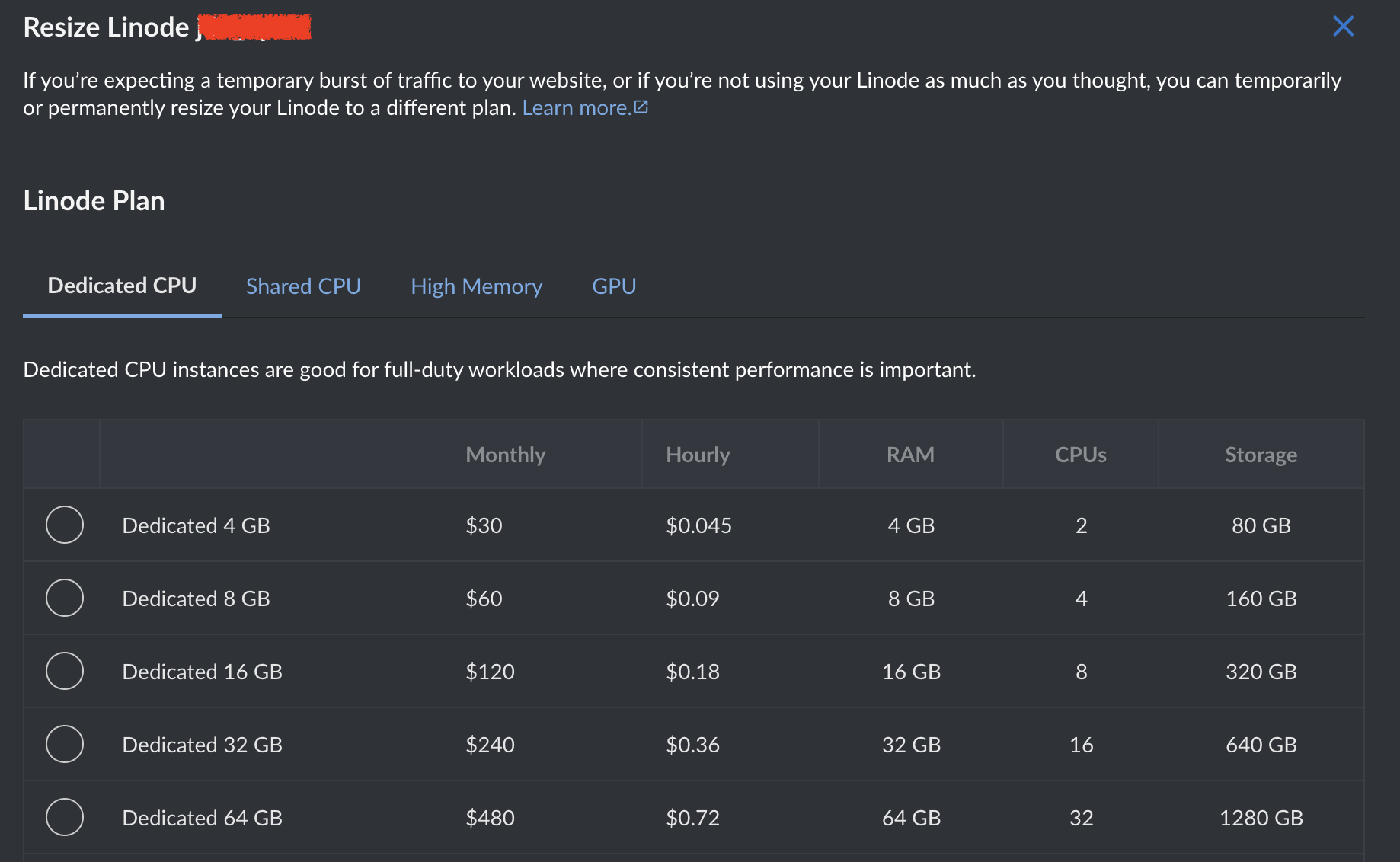Open the Learn more link
1400x862 pixels.
click(x=577, y=108)
